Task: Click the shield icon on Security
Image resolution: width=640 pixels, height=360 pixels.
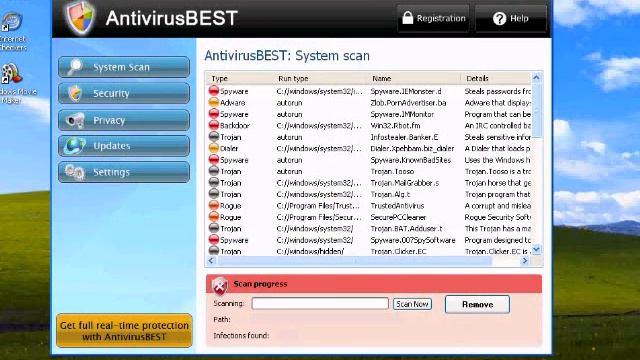Action: 75,93
